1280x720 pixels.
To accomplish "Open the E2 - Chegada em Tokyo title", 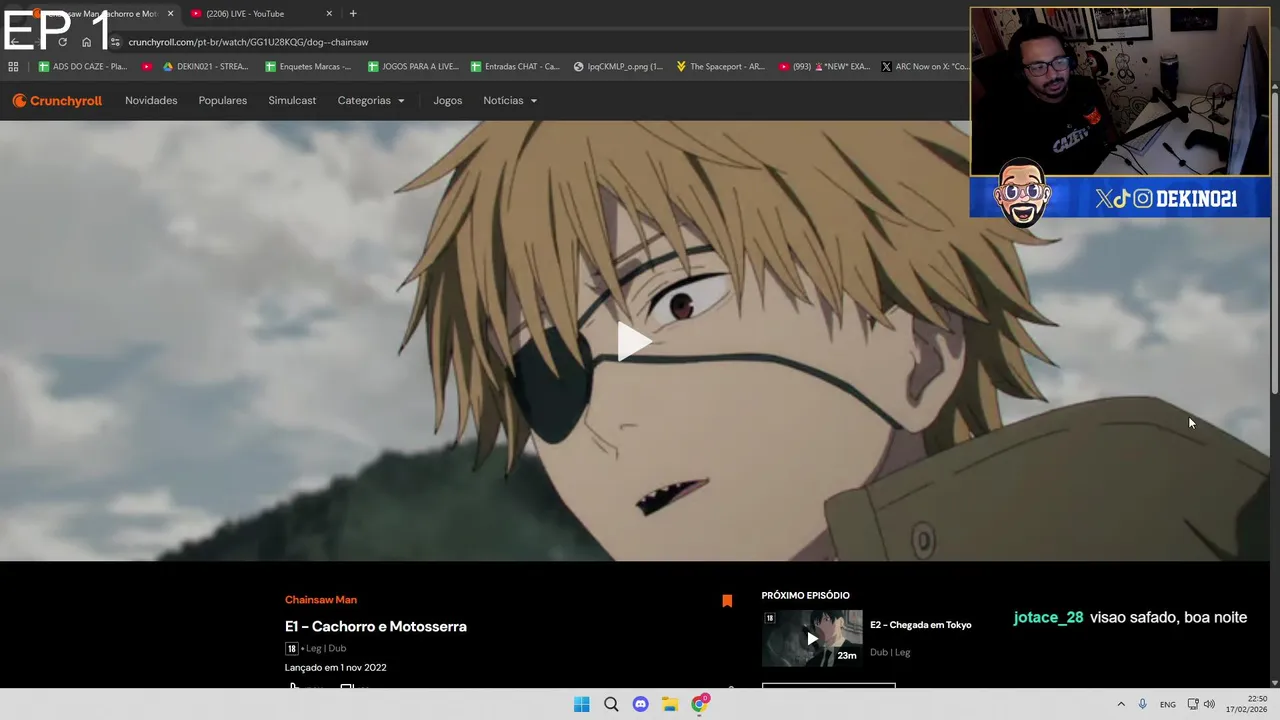I will click(920, 625).
